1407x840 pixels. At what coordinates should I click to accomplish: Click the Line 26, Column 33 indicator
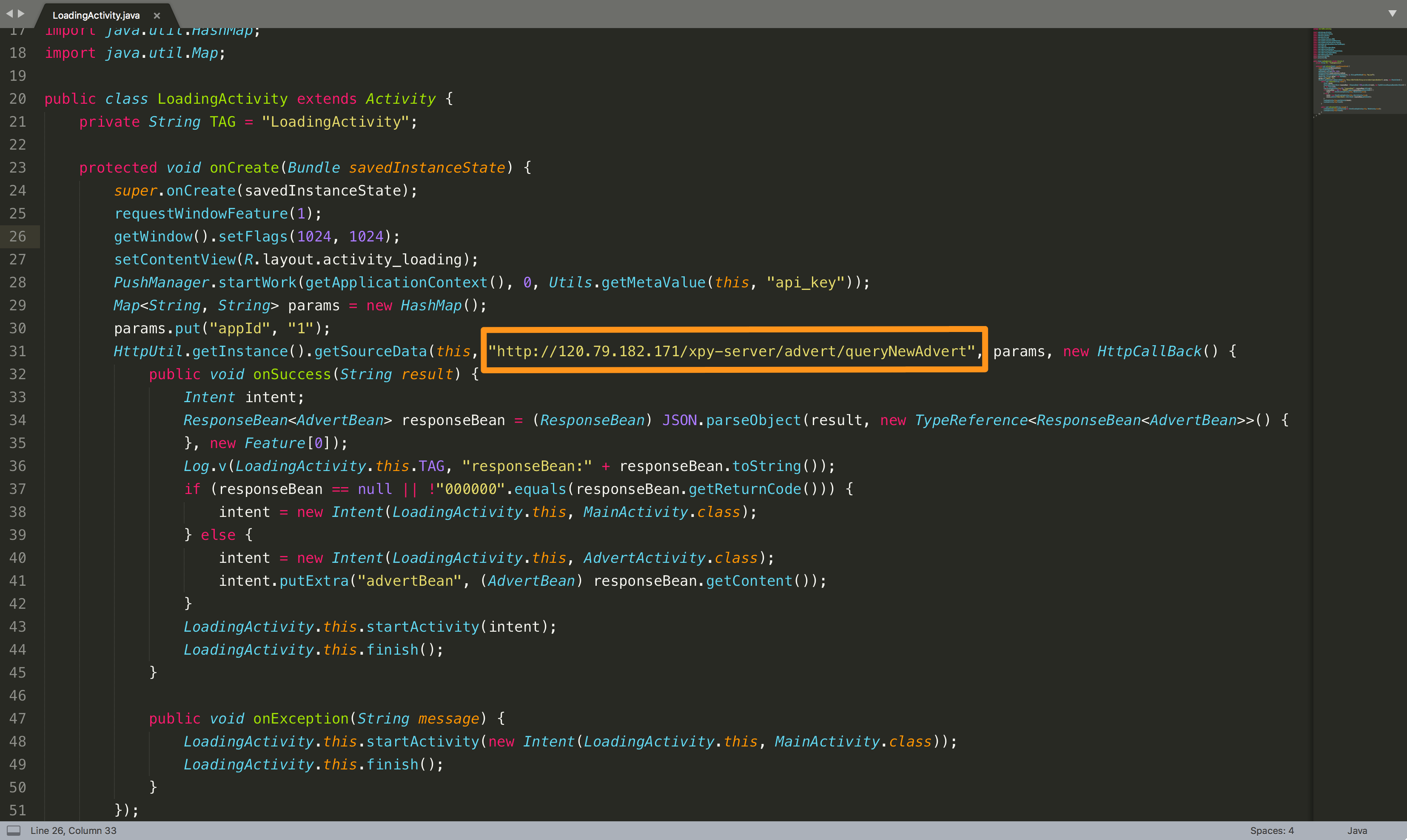(74, 830)
